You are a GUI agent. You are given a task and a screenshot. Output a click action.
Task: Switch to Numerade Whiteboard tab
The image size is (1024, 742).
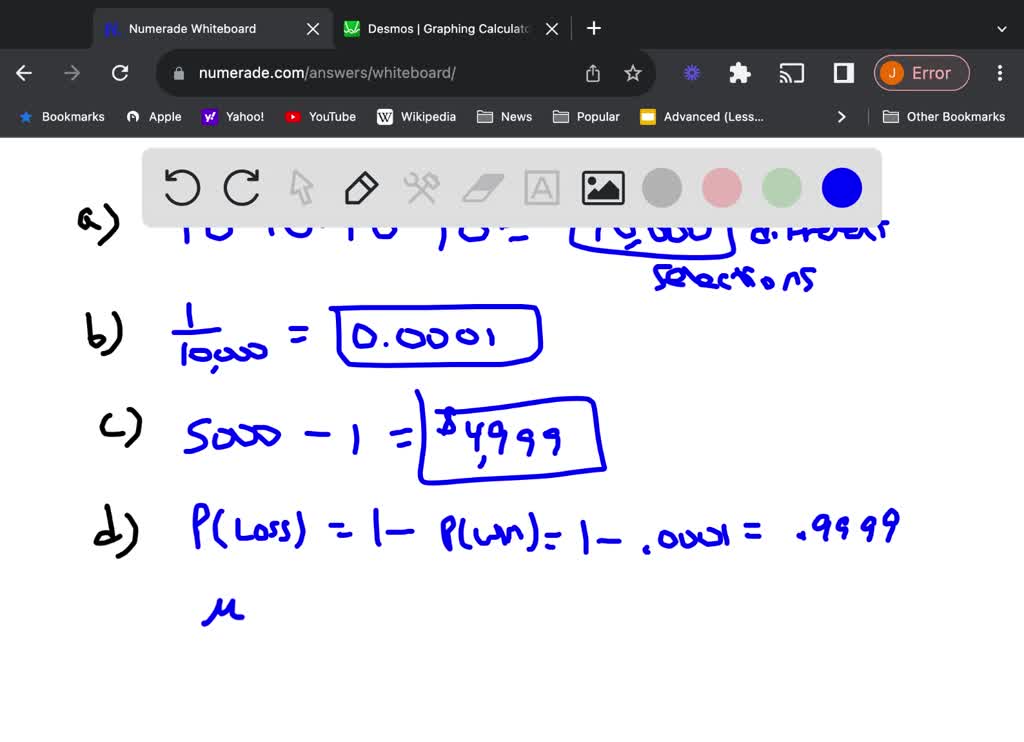212,29
